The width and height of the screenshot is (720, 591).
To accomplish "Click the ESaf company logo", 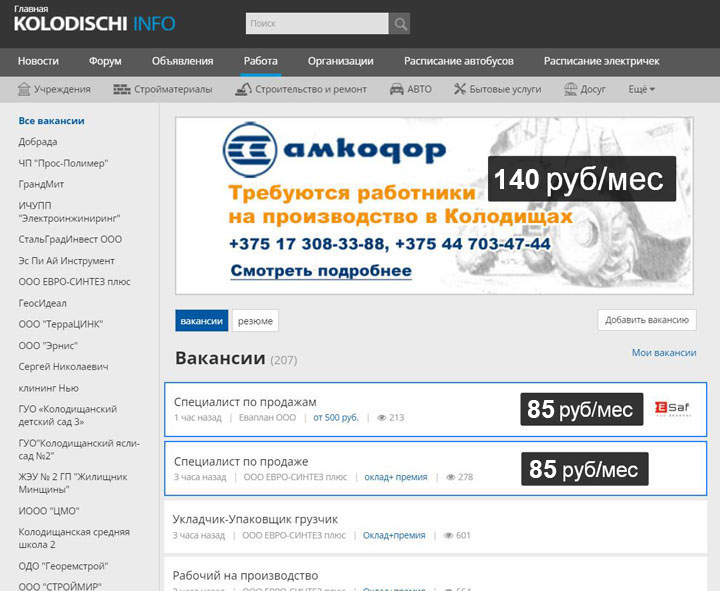I will 673,408.
